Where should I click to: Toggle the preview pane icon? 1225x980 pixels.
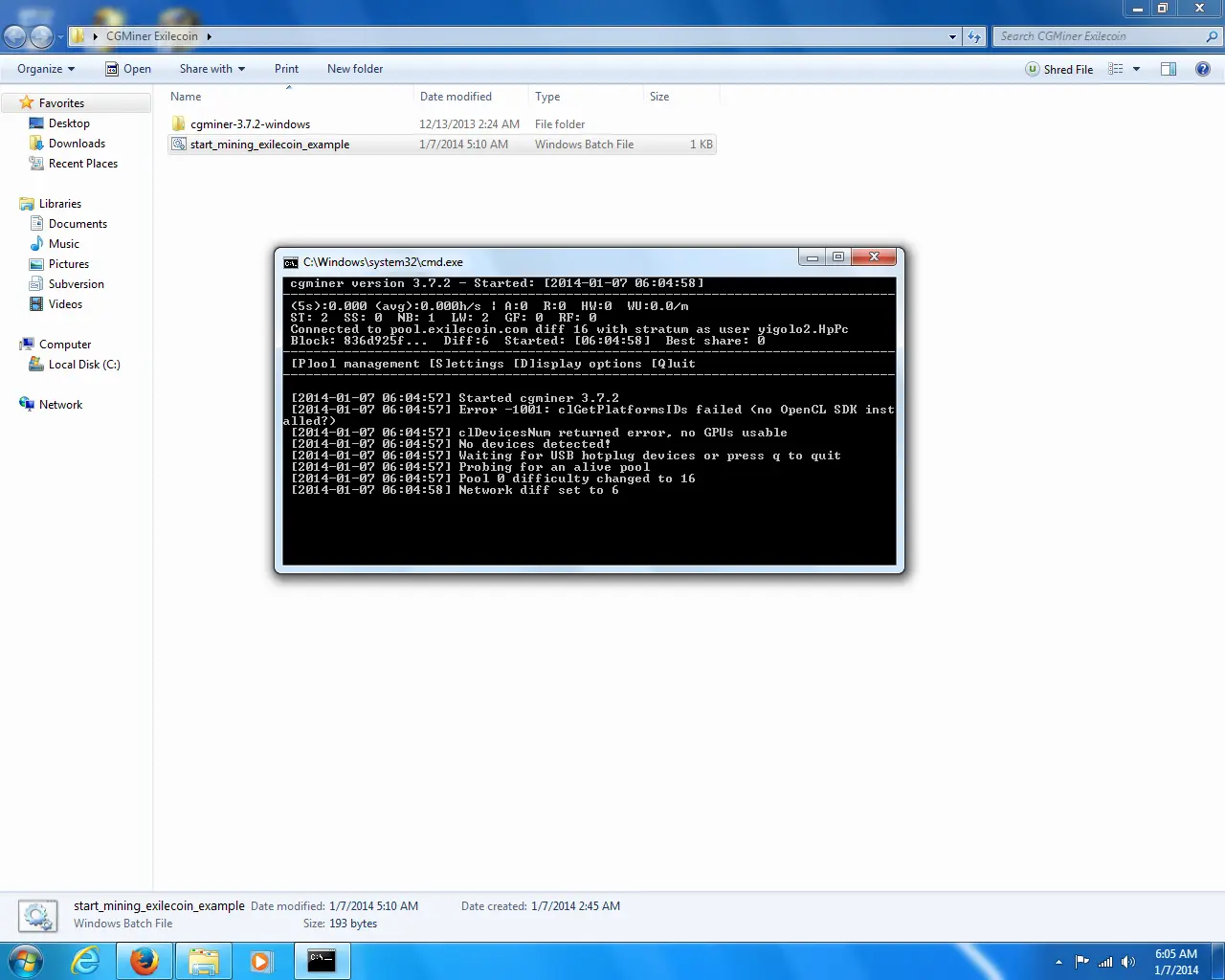tap(1169, 69)
